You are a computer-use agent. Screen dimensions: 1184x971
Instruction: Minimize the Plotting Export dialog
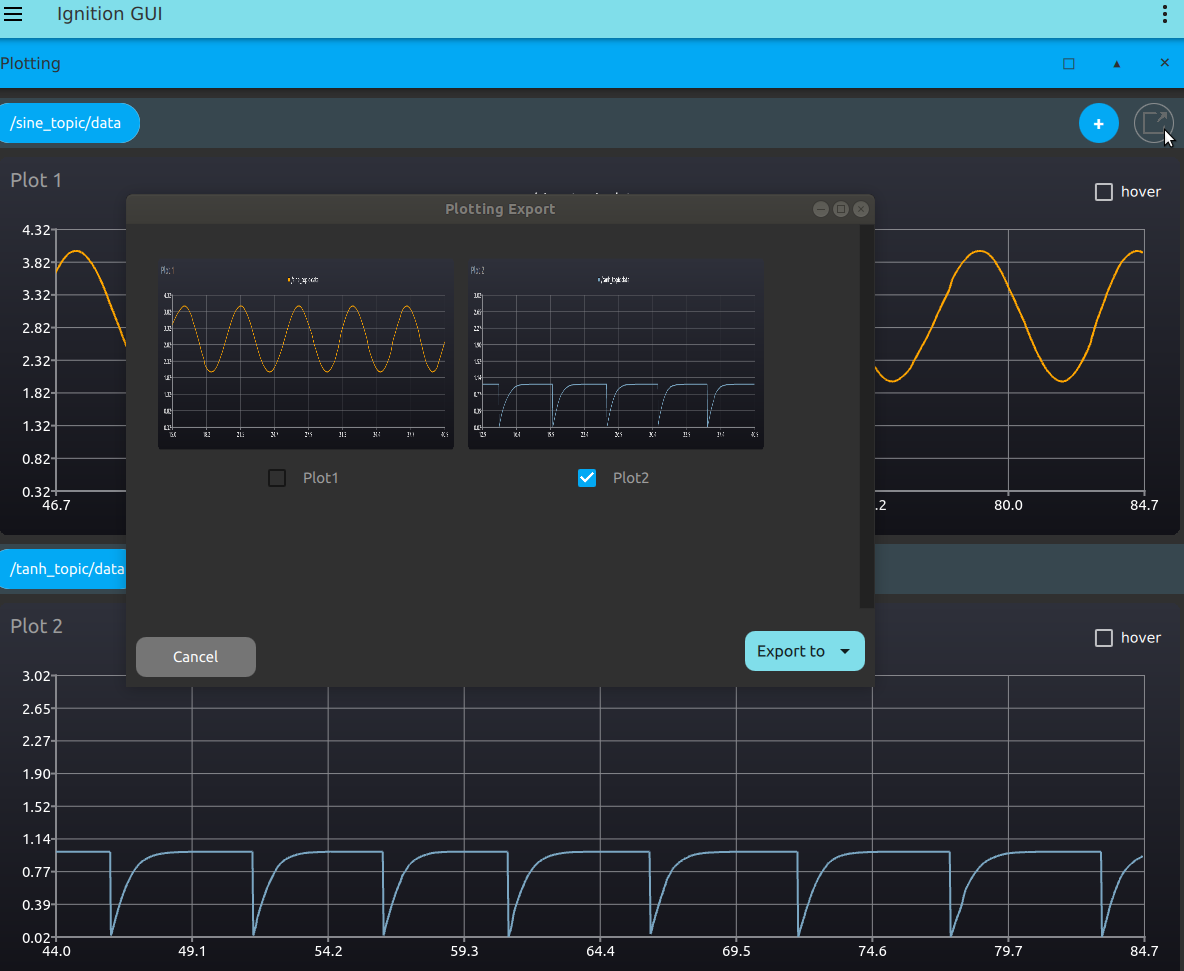coord(821,209)
